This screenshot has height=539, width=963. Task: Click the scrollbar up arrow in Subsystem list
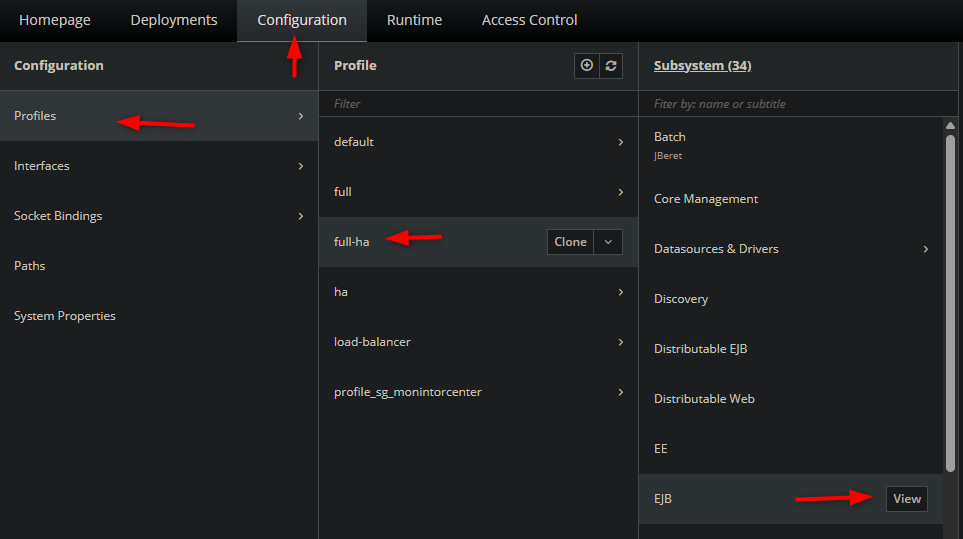coord(950,125)
